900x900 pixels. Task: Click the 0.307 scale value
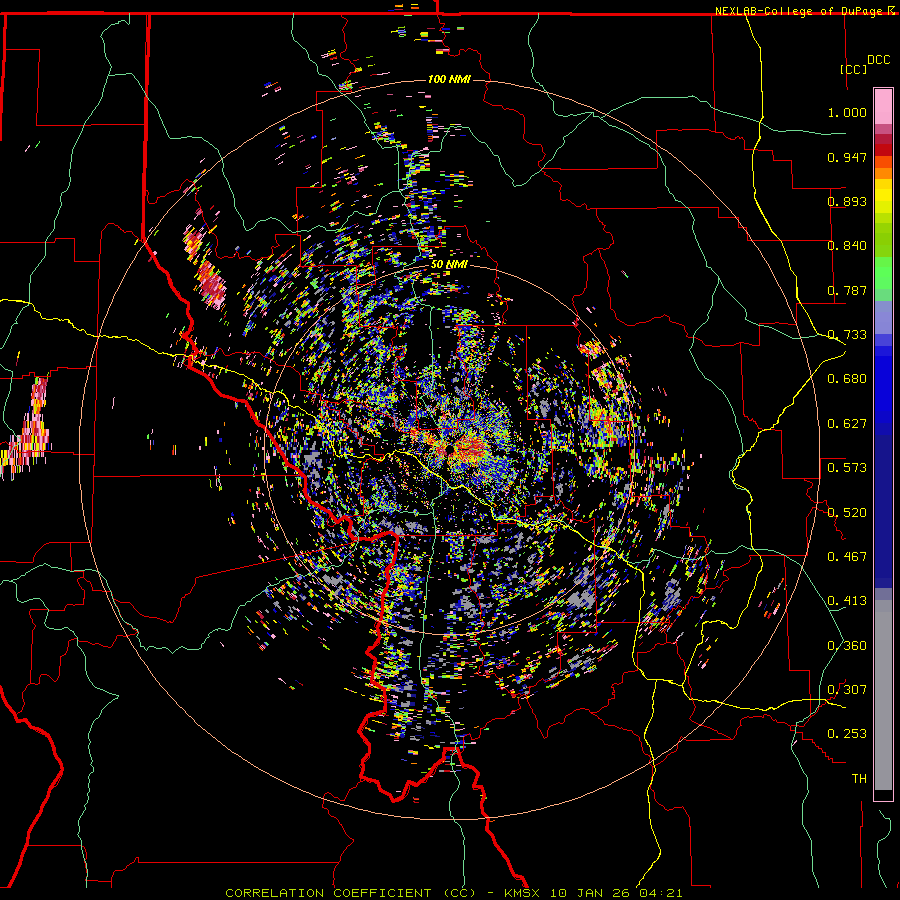click(847, 690)
